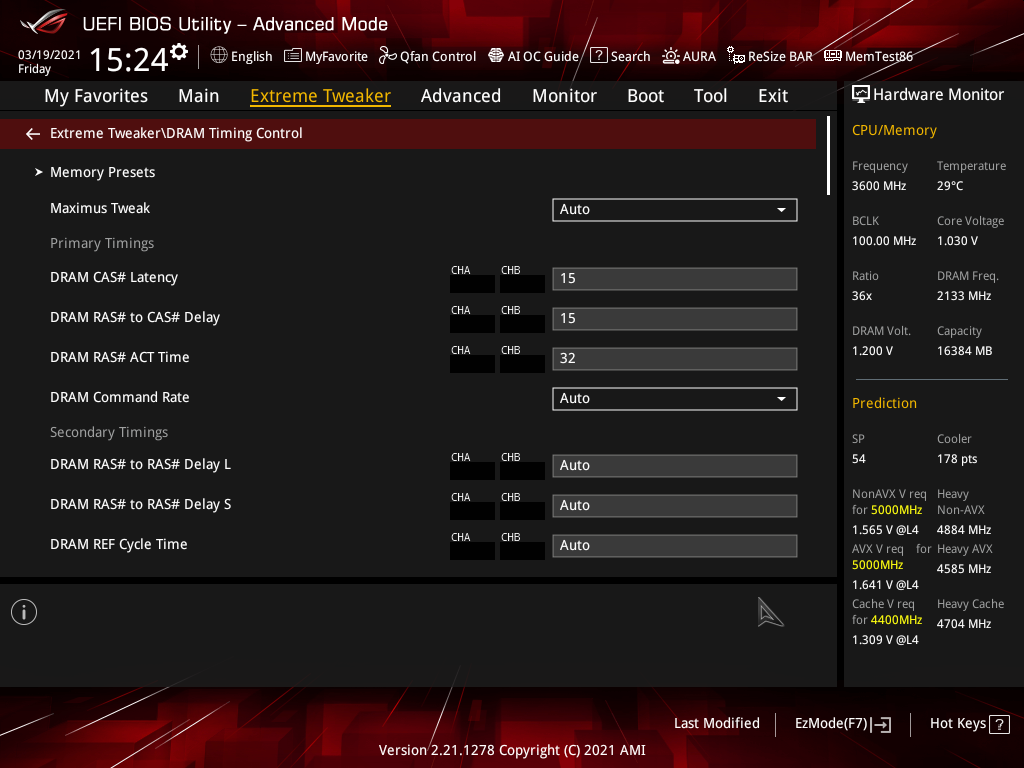The image size is (1024, 768).
Task: Click the Hardware Monitor display icon
Action: tap(861, 95)
